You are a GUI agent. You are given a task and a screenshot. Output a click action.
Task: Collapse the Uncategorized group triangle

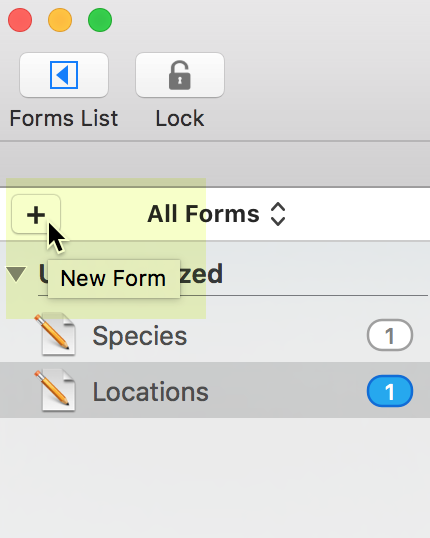tap(16, 274)
